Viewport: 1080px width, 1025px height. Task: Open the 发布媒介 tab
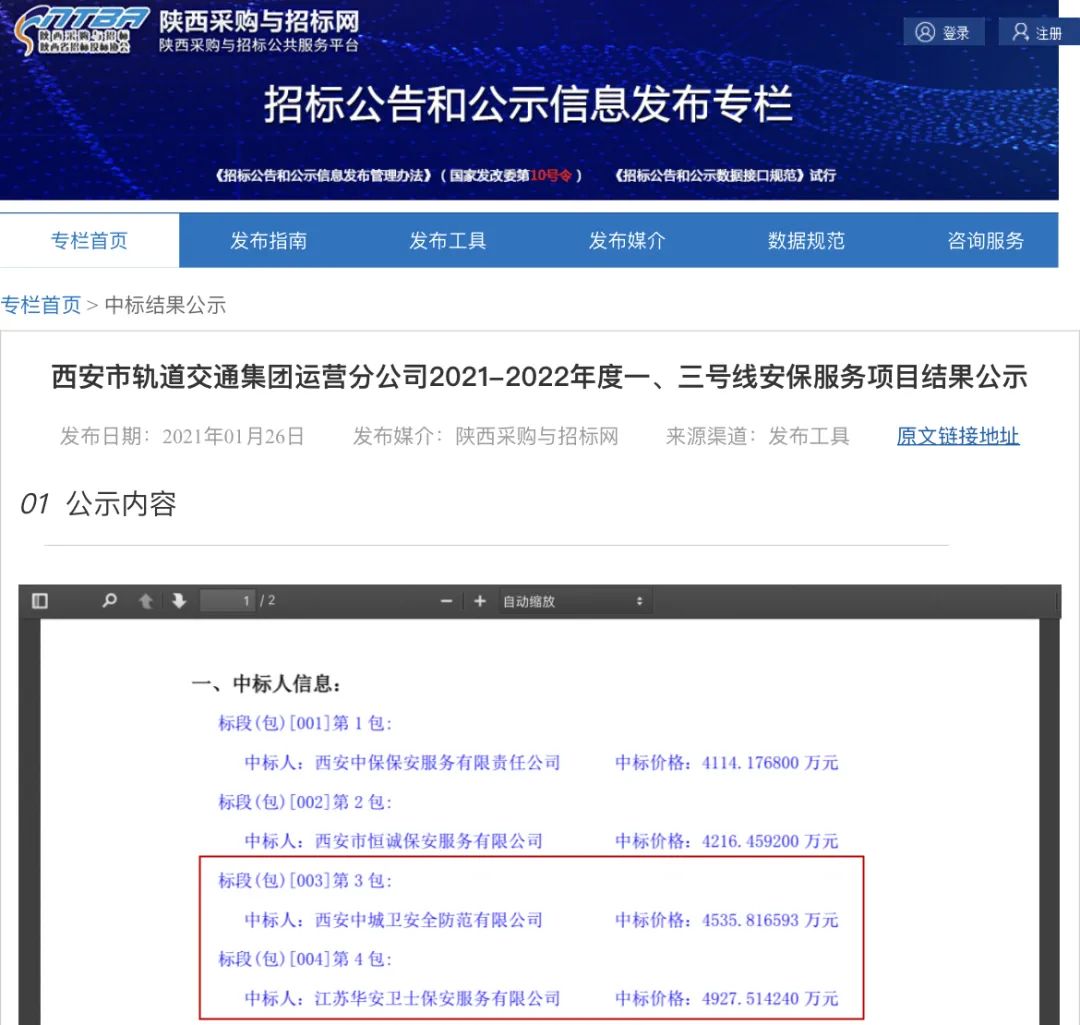[627, 240]
